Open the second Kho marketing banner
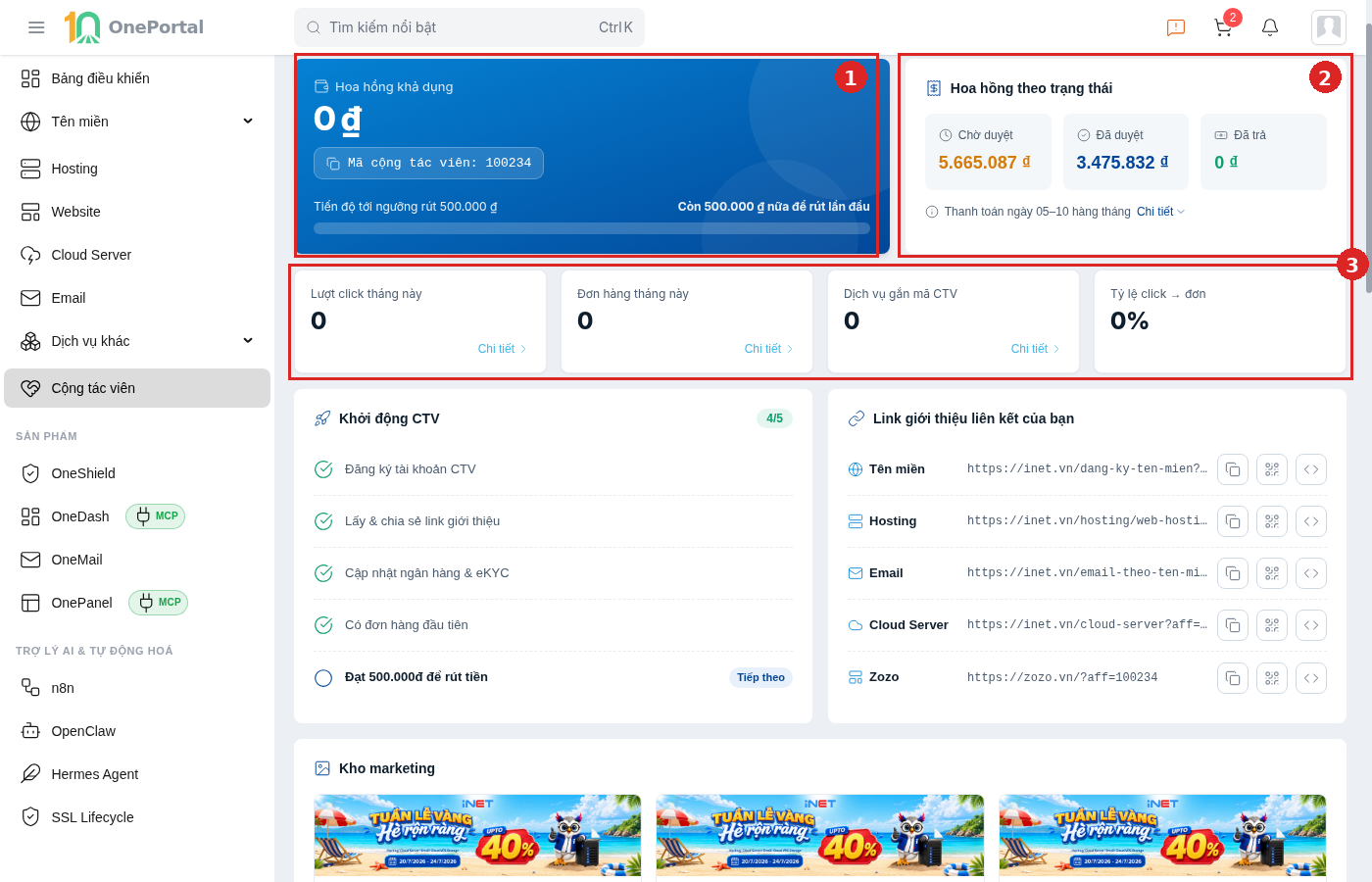 tap(819, 836)
